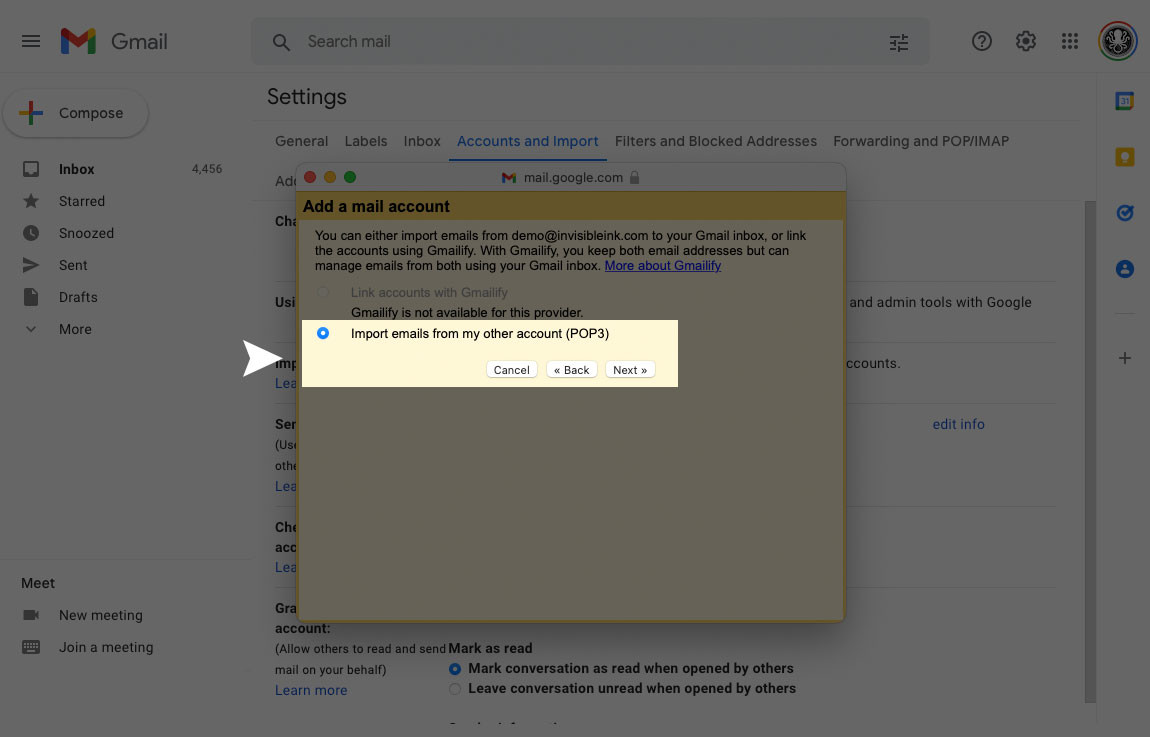Switch to the General settings tab

[x=301, y=141]
